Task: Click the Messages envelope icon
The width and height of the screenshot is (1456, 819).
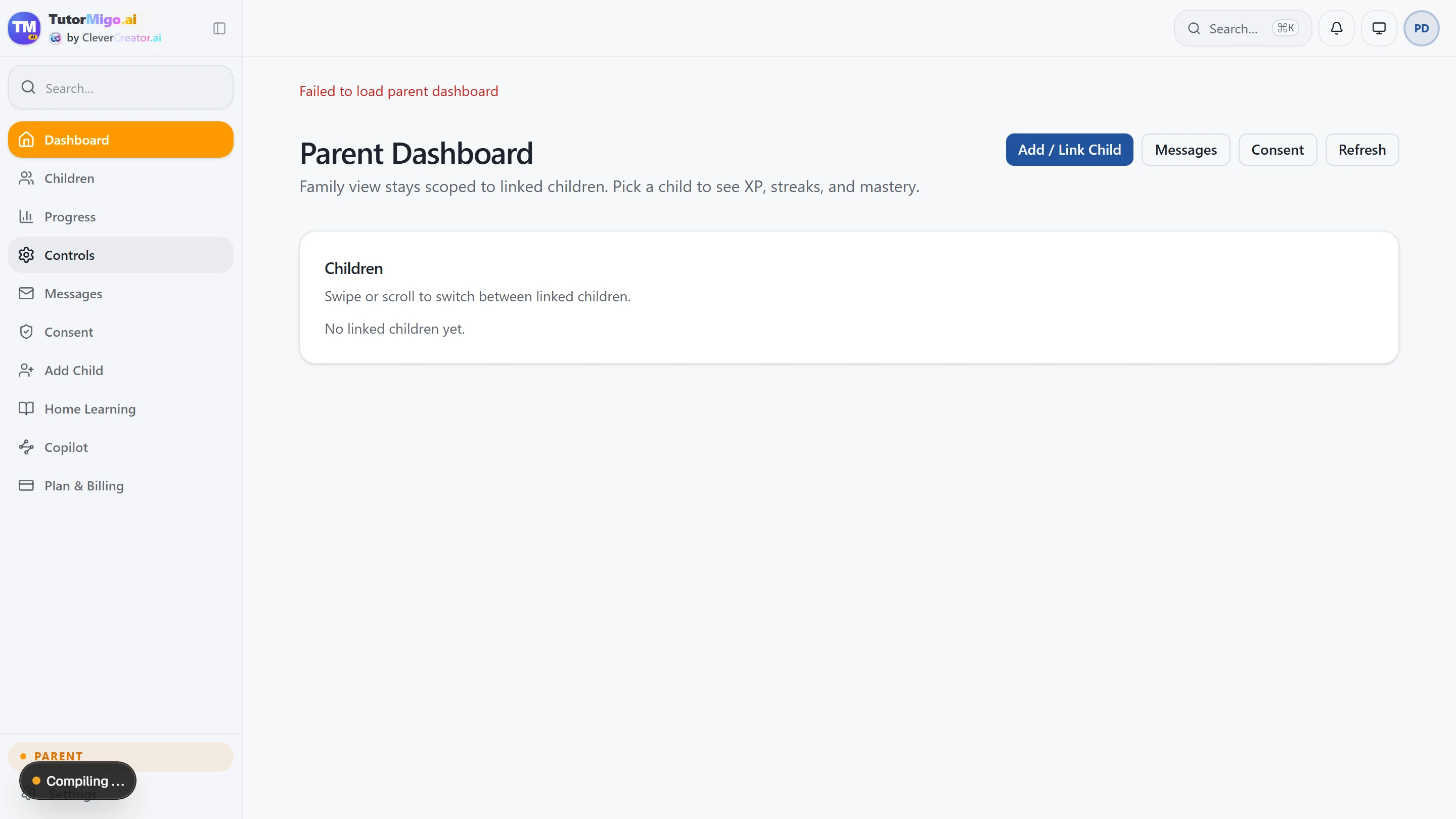Action: click(x=27, y=293)
